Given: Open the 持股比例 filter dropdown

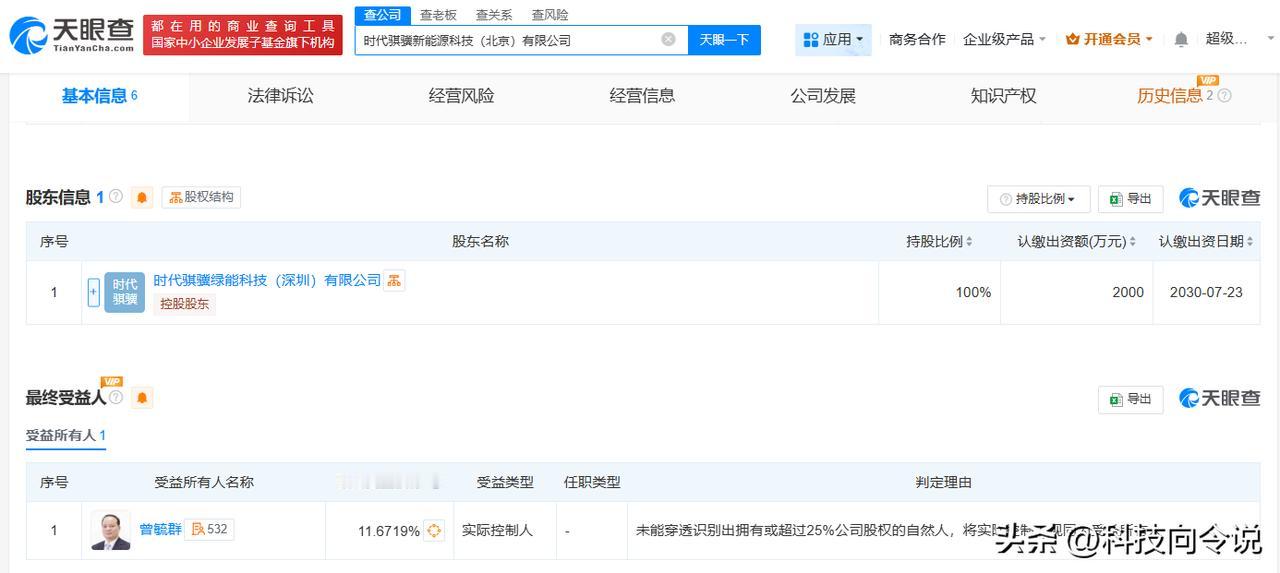Looking at the screenshot, I should tap(1038, 198).
